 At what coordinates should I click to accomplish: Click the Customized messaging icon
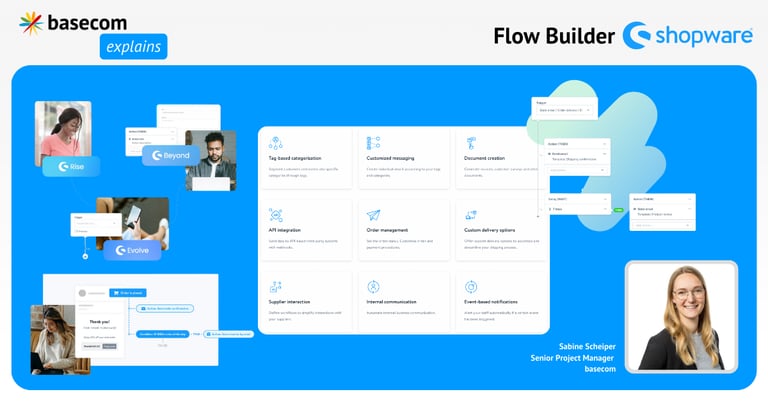[x=373, y=143]
